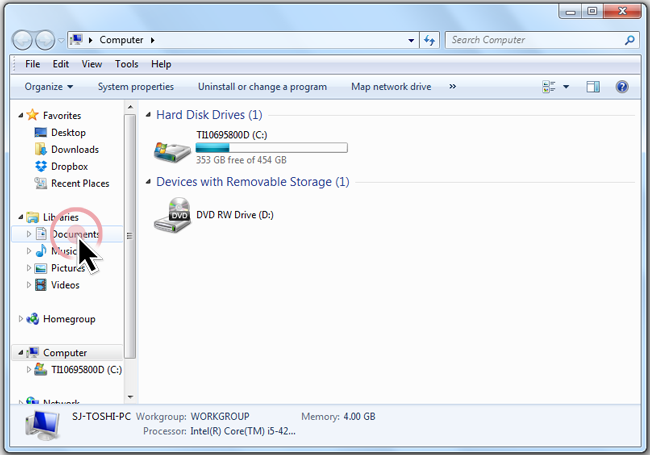Click the Dropbox icon in Favorites

[x=41, y=166]
